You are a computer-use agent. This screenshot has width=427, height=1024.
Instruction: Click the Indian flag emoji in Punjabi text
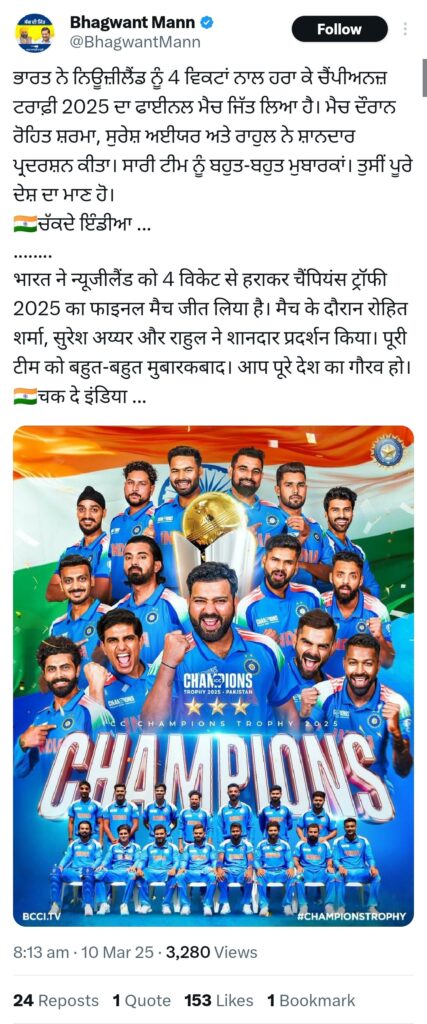point(25,227)
